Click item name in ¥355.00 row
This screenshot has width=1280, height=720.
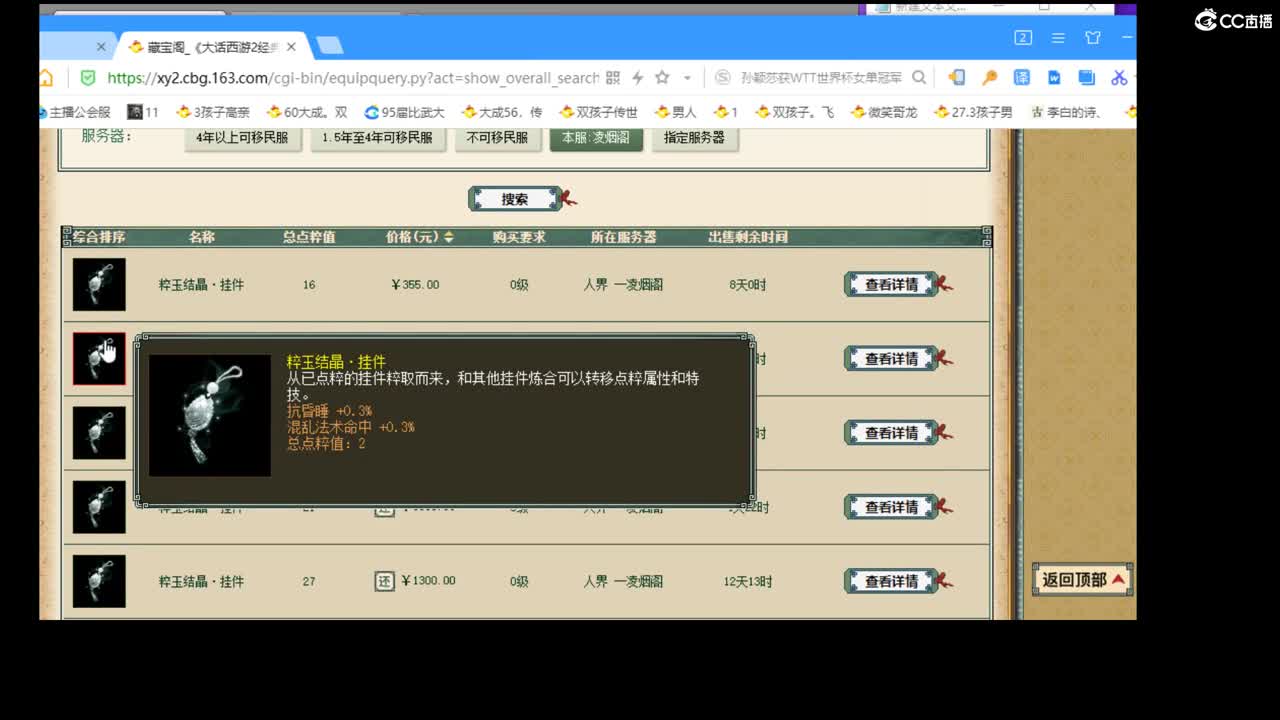[x=201, y=285]
